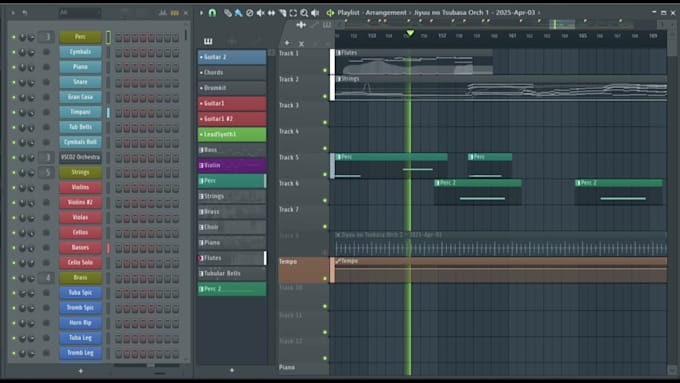
Task: Mute the Strings channel via its green LED
Action: pos(14,173)
